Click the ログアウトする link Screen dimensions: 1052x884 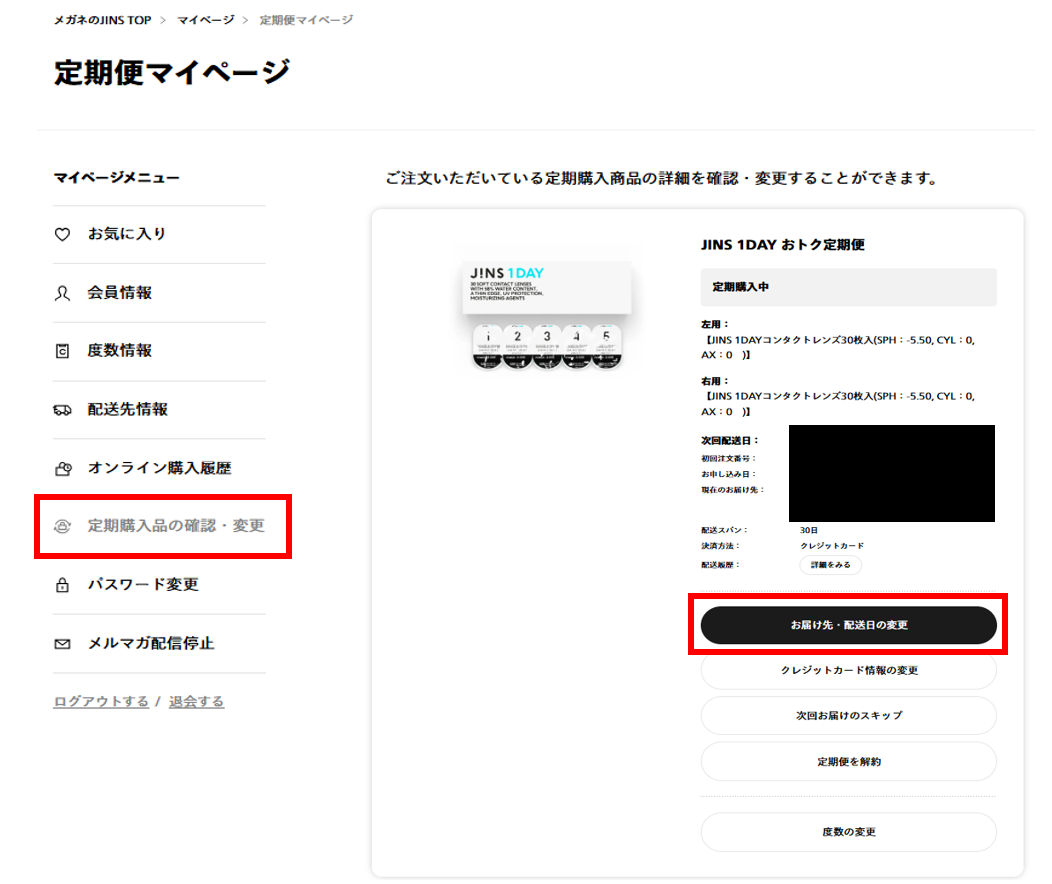101,702
